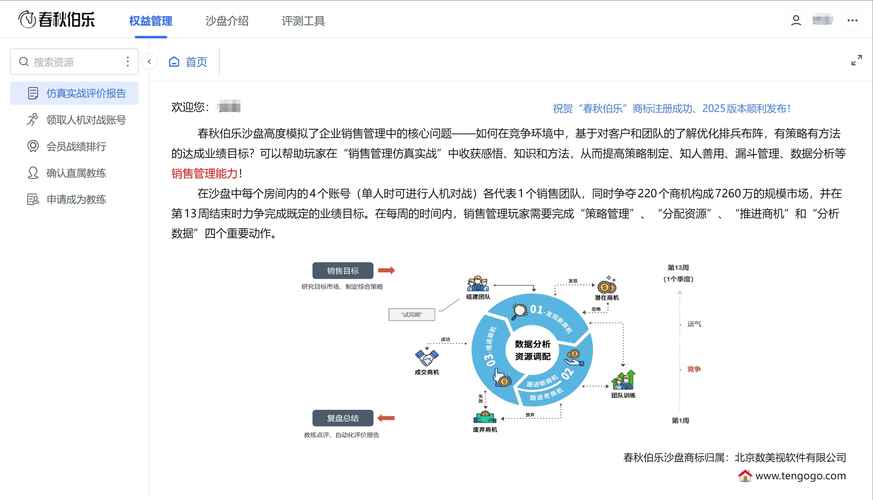Open 会员战绩排行 in sidebar

coord(74,146)
